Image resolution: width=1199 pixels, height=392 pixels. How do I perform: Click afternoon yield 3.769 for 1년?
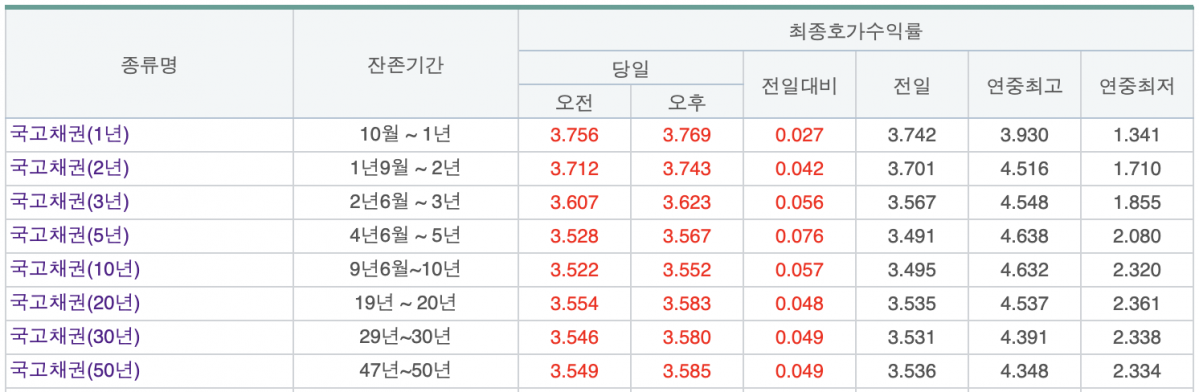[x=687, y=135]
